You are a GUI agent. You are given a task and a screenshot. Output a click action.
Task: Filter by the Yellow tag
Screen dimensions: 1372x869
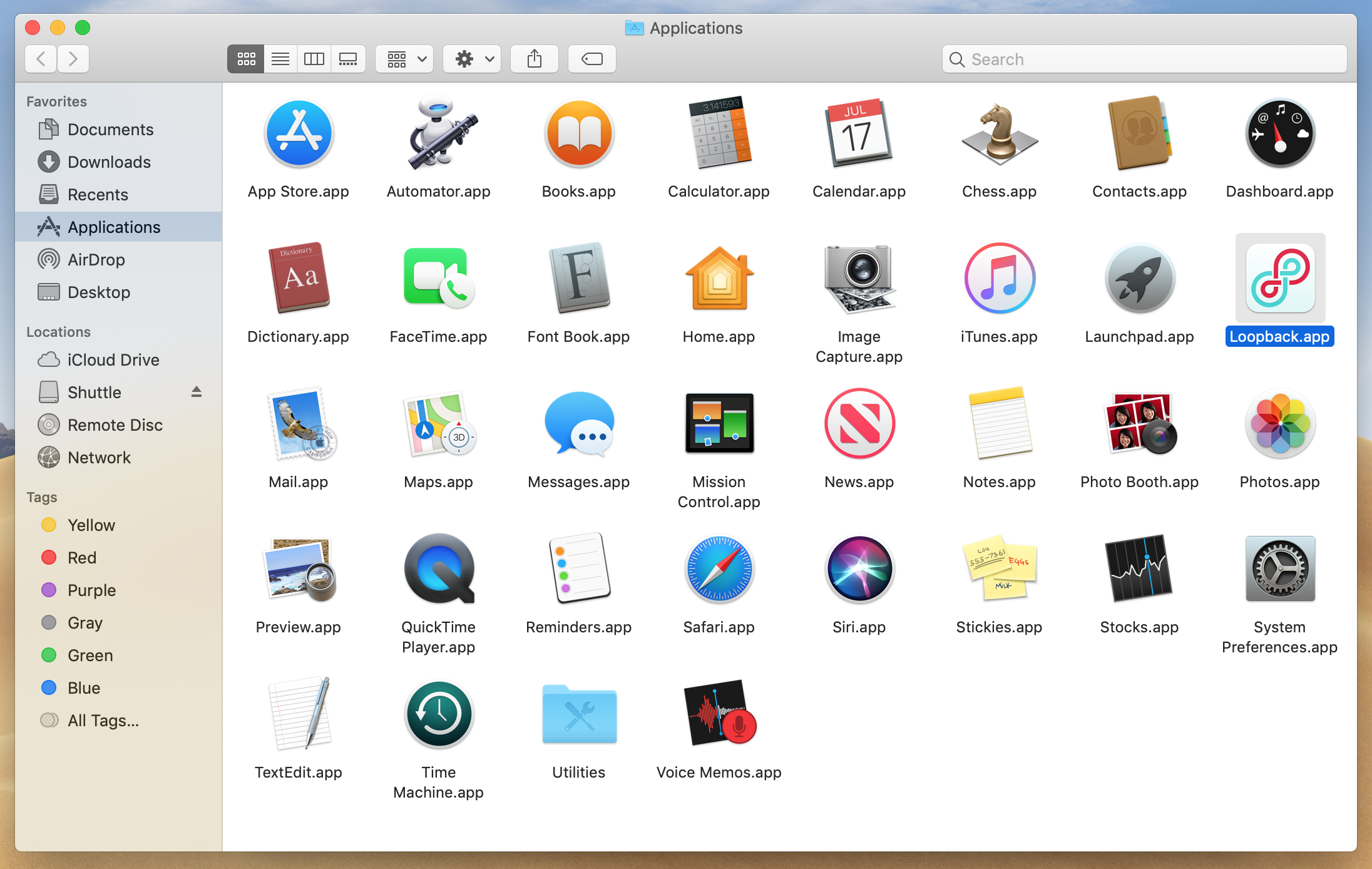pos(118,525)
